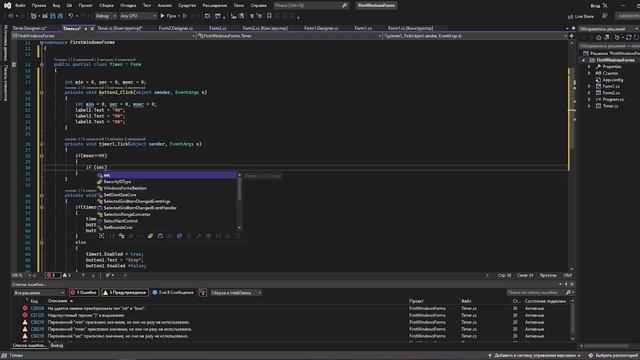
Task: Click Добавить в систему управления версиями
Action: coord(535,356)
